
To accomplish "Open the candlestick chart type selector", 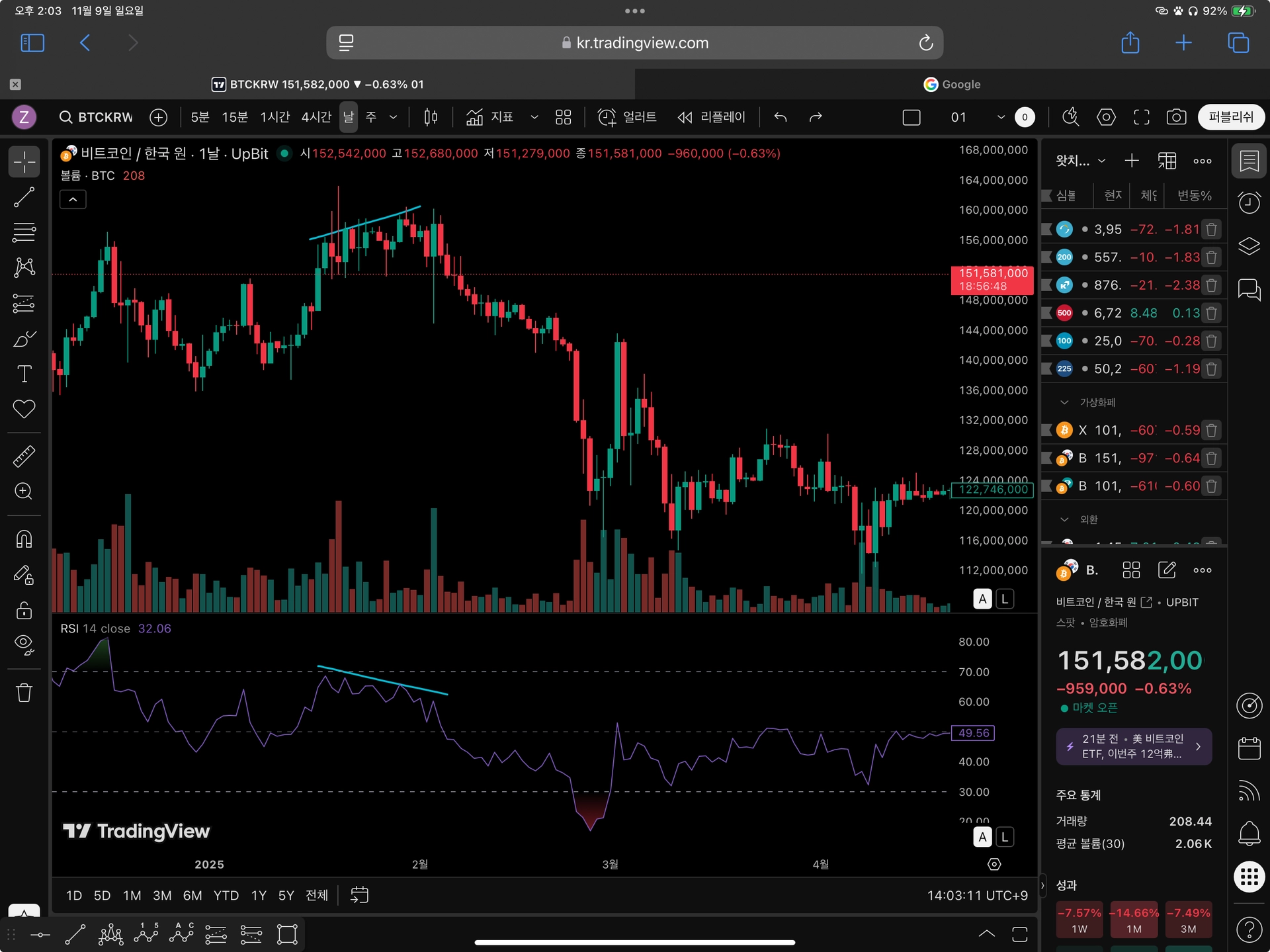I will point(431,117).
